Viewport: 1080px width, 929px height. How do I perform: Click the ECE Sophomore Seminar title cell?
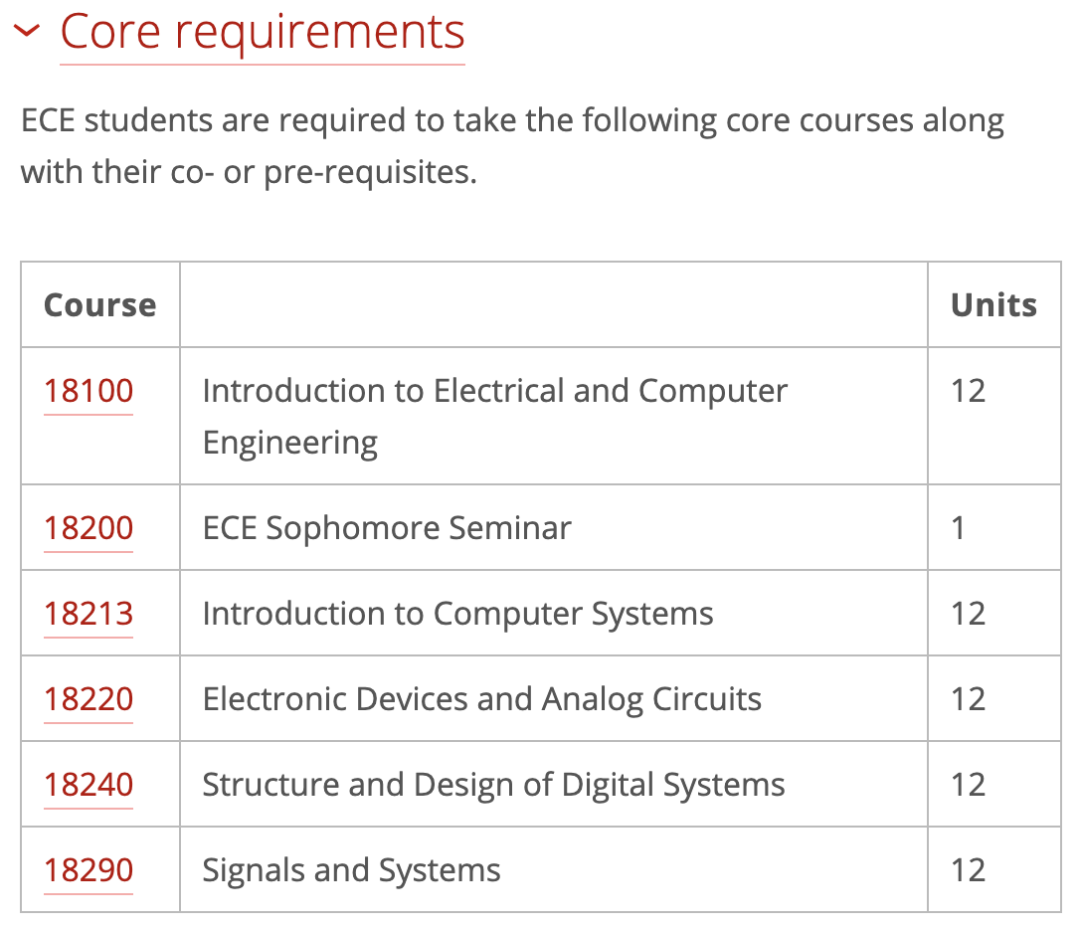387,528
